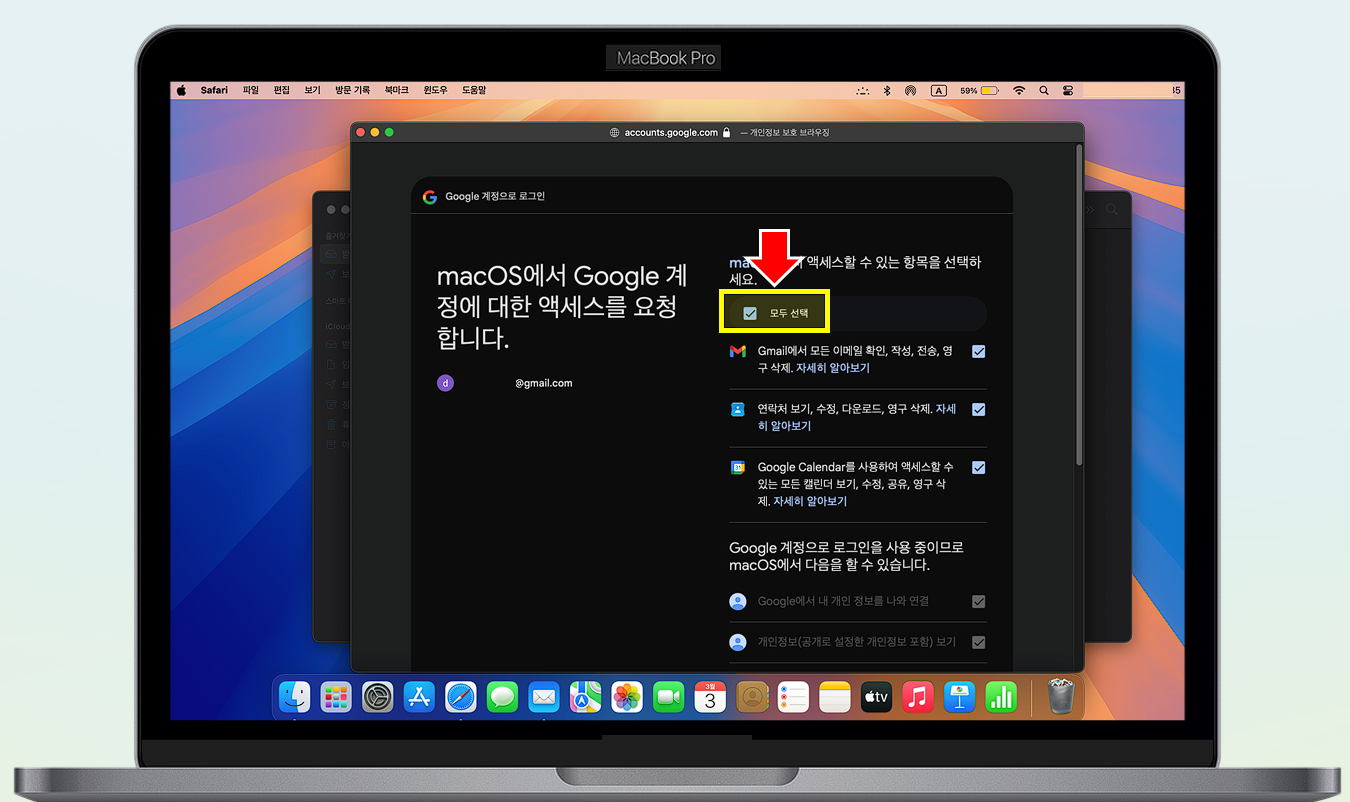Open Control Center in the menu bar

(1068, 90)
